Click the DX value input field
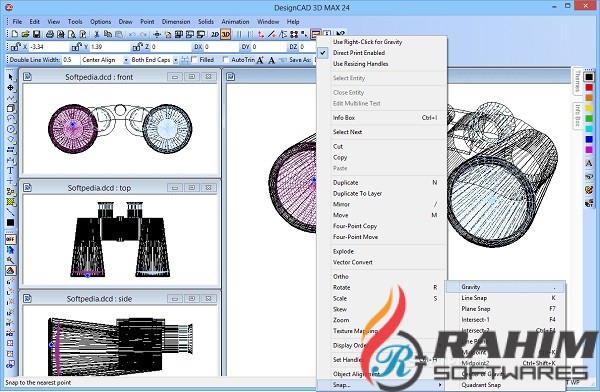This screenshot has width=600, height=392. [221, 47]
